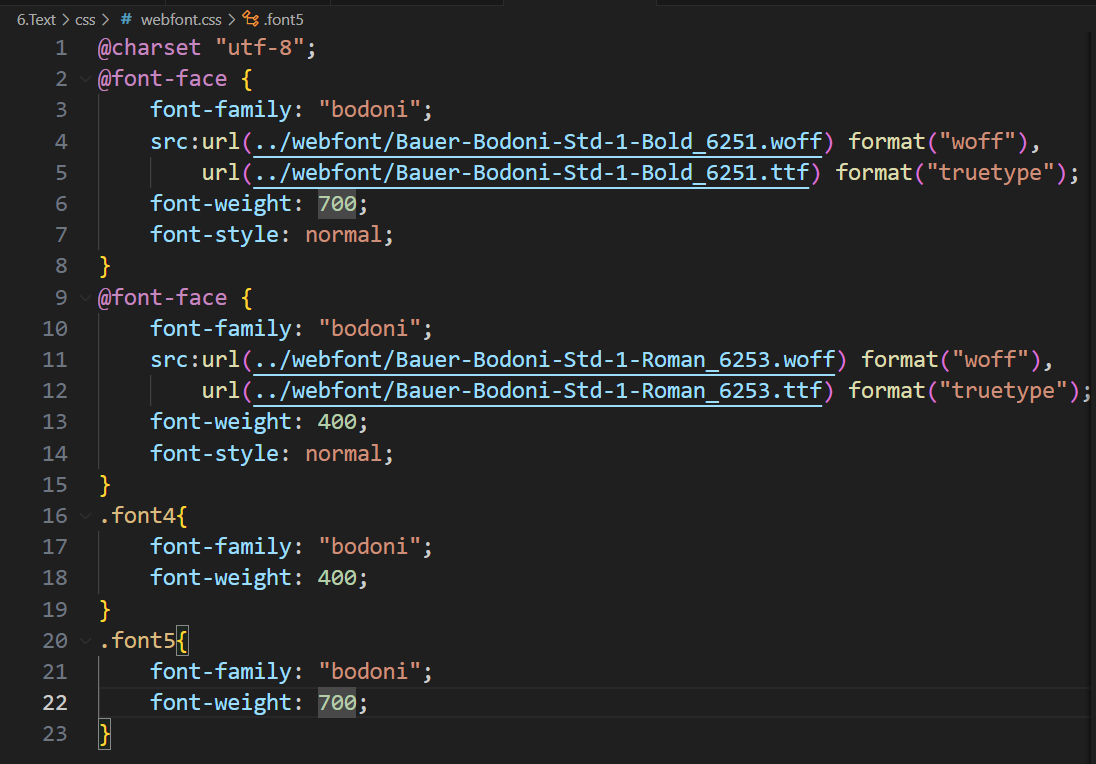
Task: Fold the .font4 rule on line 16
Action: pyautogui.click(x=85, y=516)
